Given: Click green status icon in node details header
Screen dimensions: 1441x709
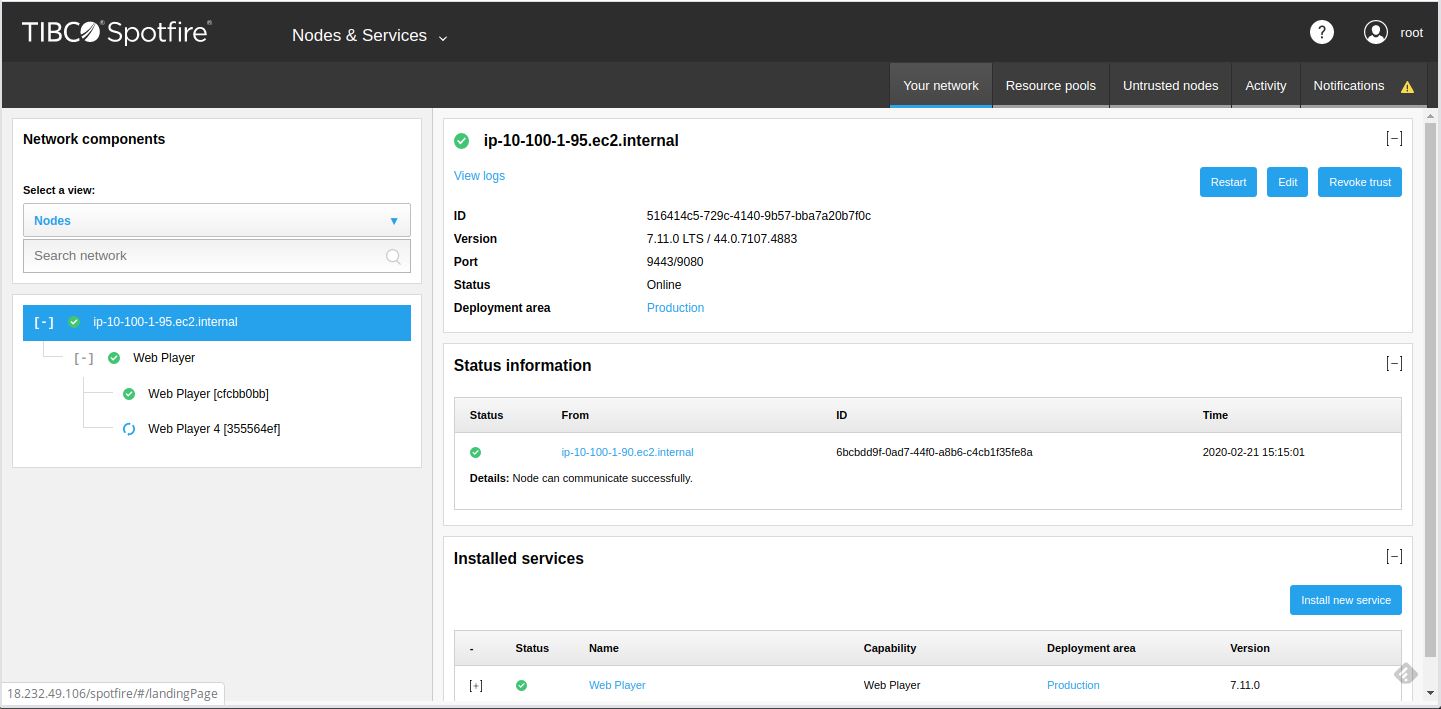Looking at the screenshot, I should pyautogui.click(x=461, y=141).
